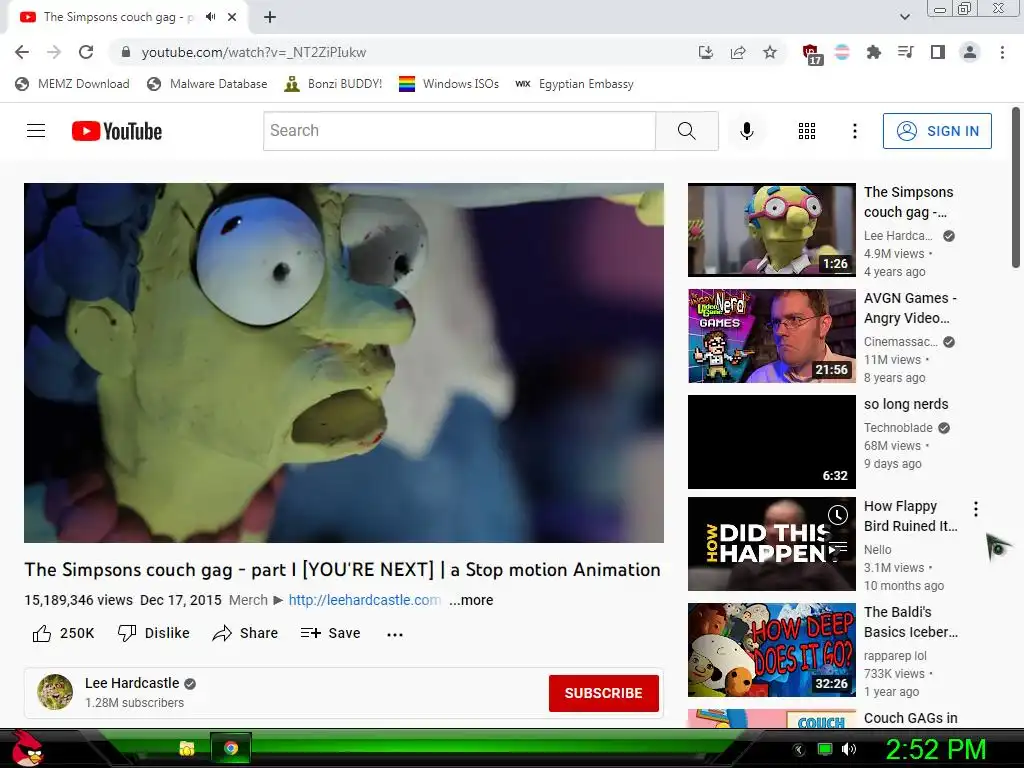Click the magnifier search button
Viewport: 1024px width, 768px height.
click(x=686, y=131)
